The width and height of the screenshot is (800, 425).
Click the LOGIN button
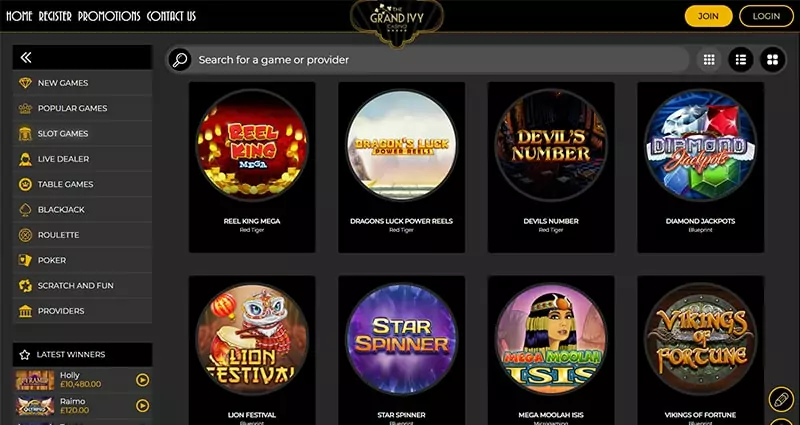click(x=766, y=16)
